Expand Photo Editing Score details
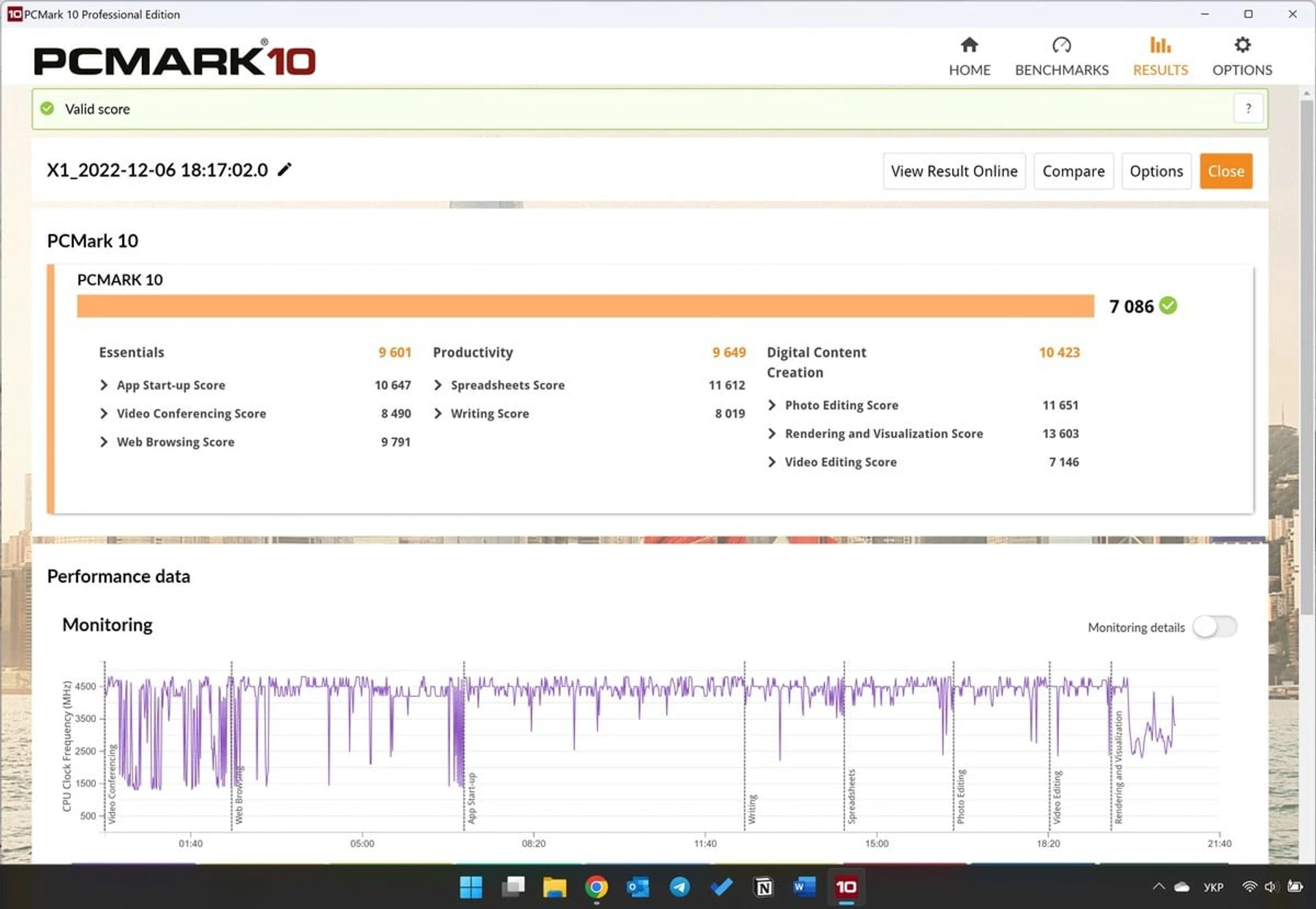 coord(772,405)
